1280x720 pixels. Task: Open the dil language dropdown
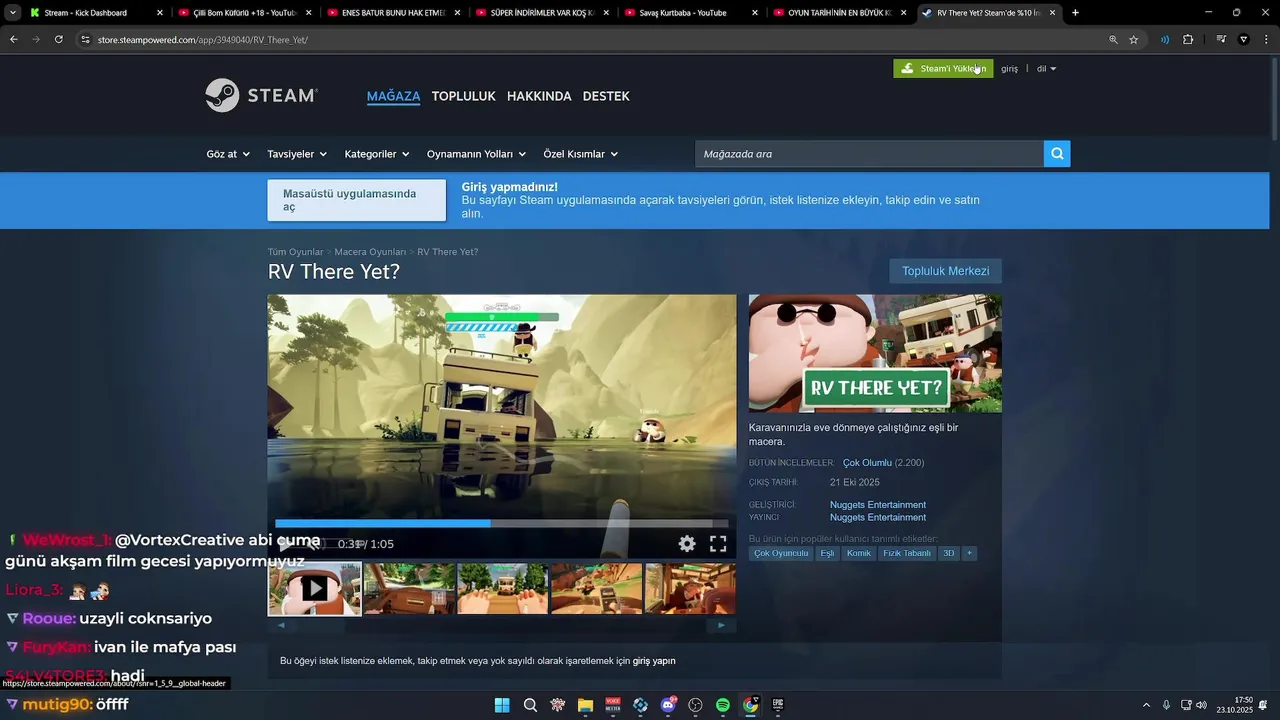pyautogui.click(x=1046, y=69)
